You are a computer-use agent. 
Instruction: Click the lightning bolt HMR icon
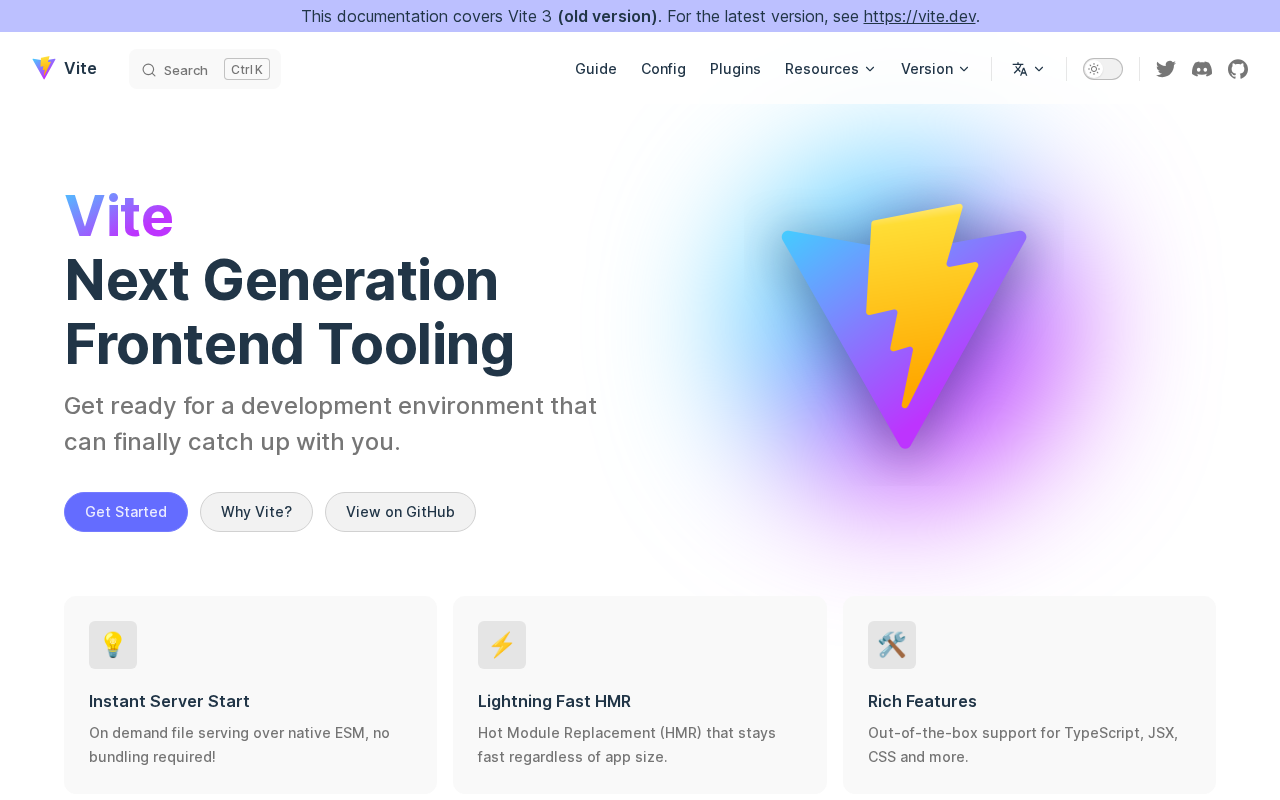pos(502,645)
